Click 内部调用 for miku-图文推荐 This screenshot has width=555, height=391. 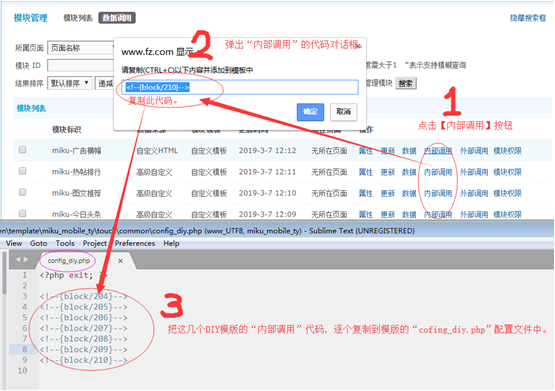pyautogui.click(x=438, y=193)
